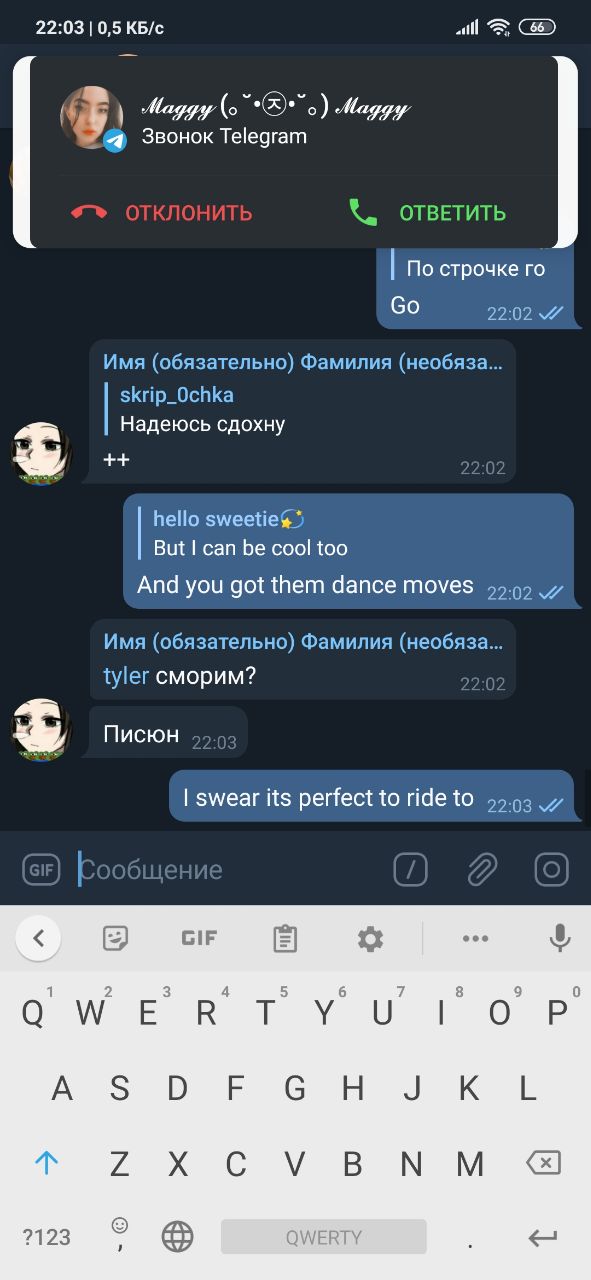Decline the call with ОТКЛОНИТЬ

pos(162,213)
